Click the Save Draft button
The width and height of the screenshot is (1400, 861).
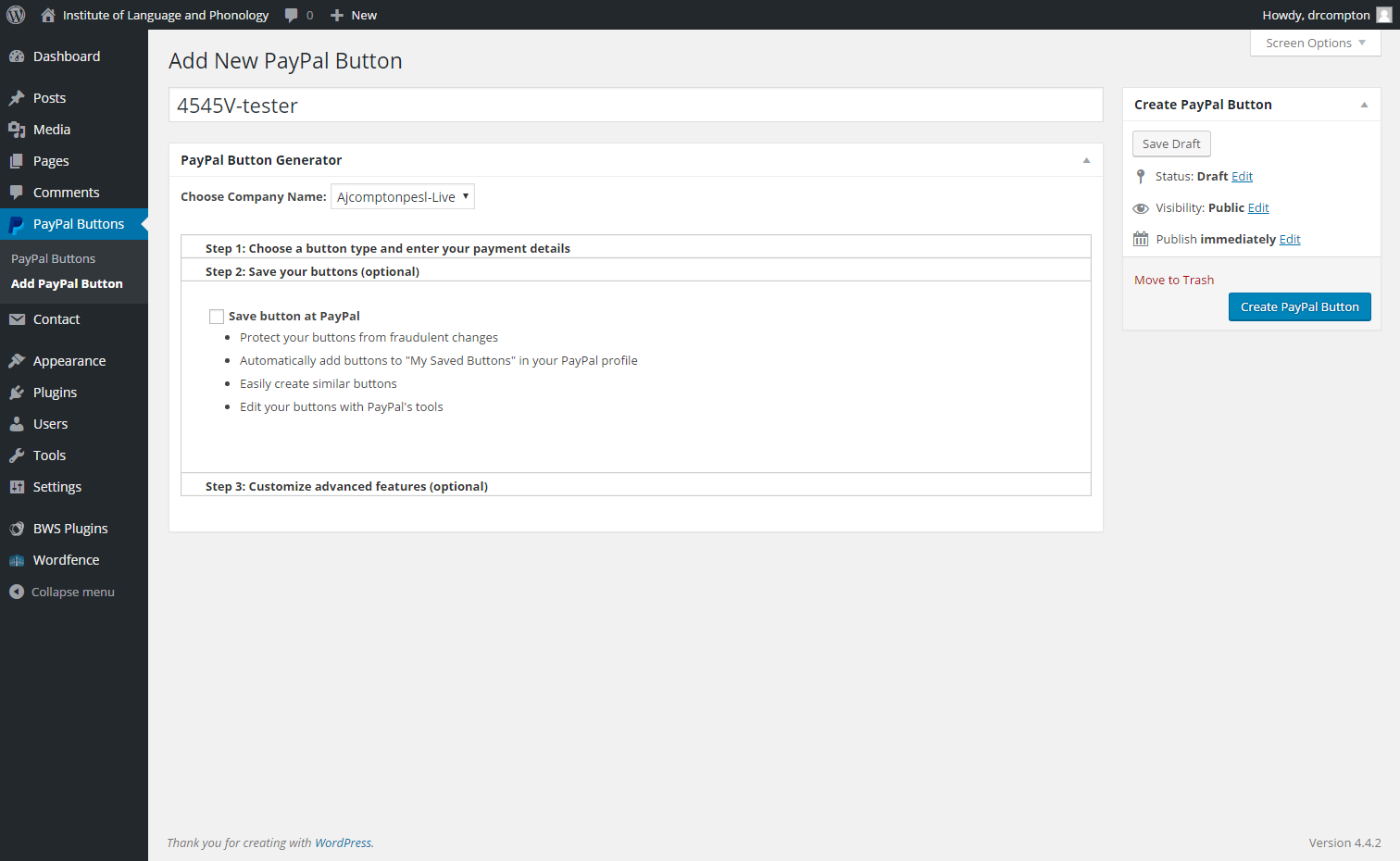(1171, 143)
